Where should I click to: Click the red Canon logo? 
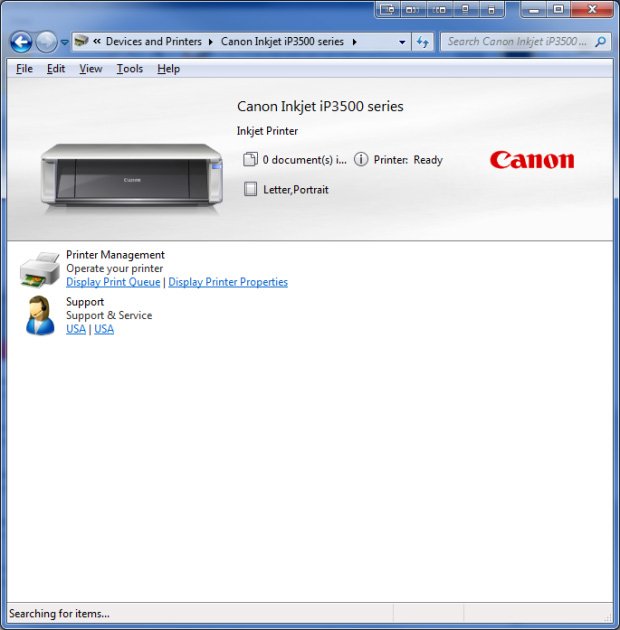point(532,160)
